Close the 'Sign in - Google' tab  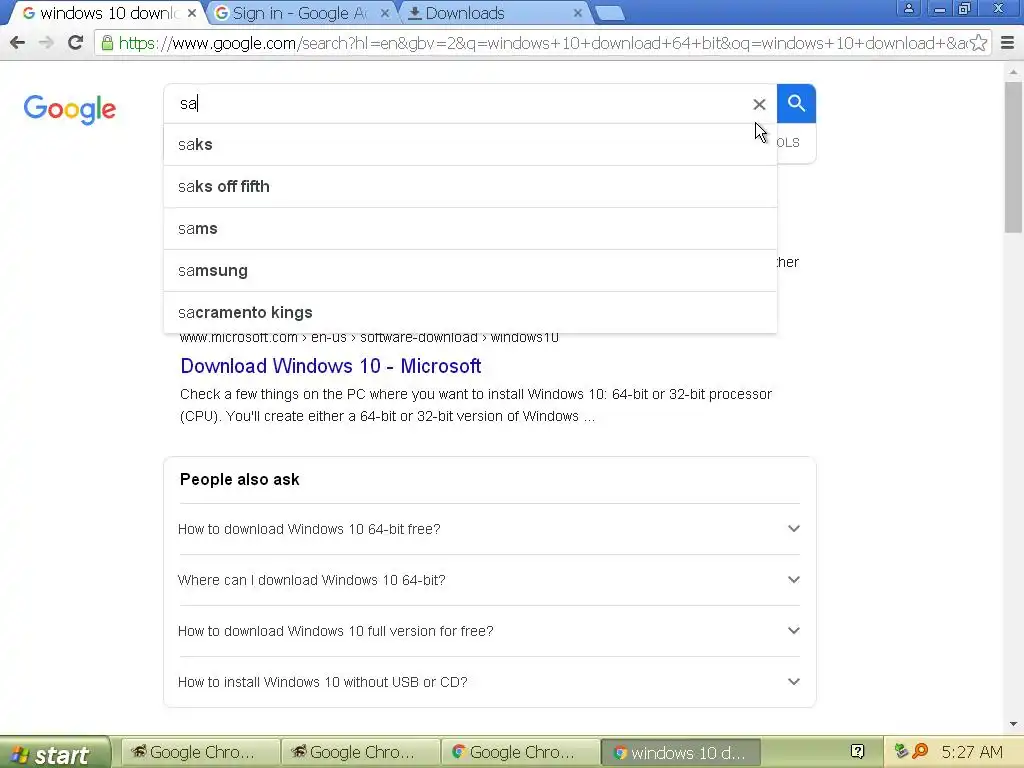tap(385, 13)
